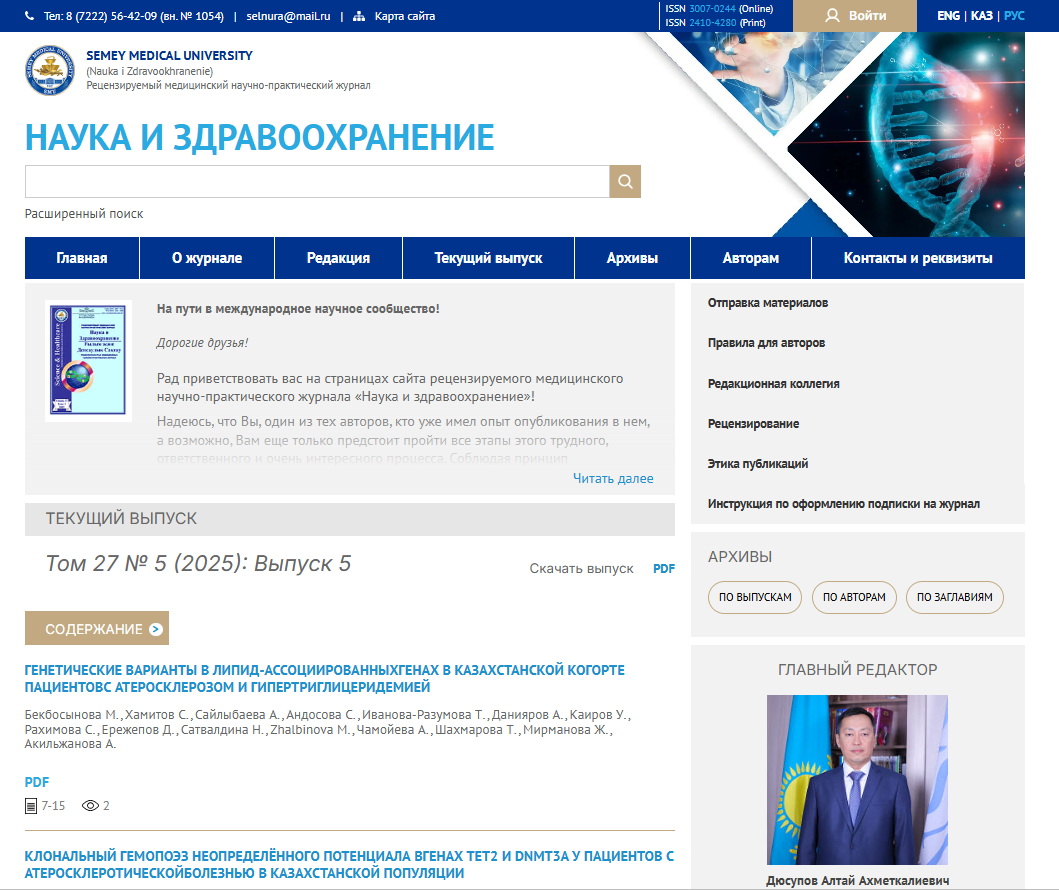Open Карта сайта link
The height and width of the screenshot is (890, 1059).
pyautogui.click(x=405, y=16)
